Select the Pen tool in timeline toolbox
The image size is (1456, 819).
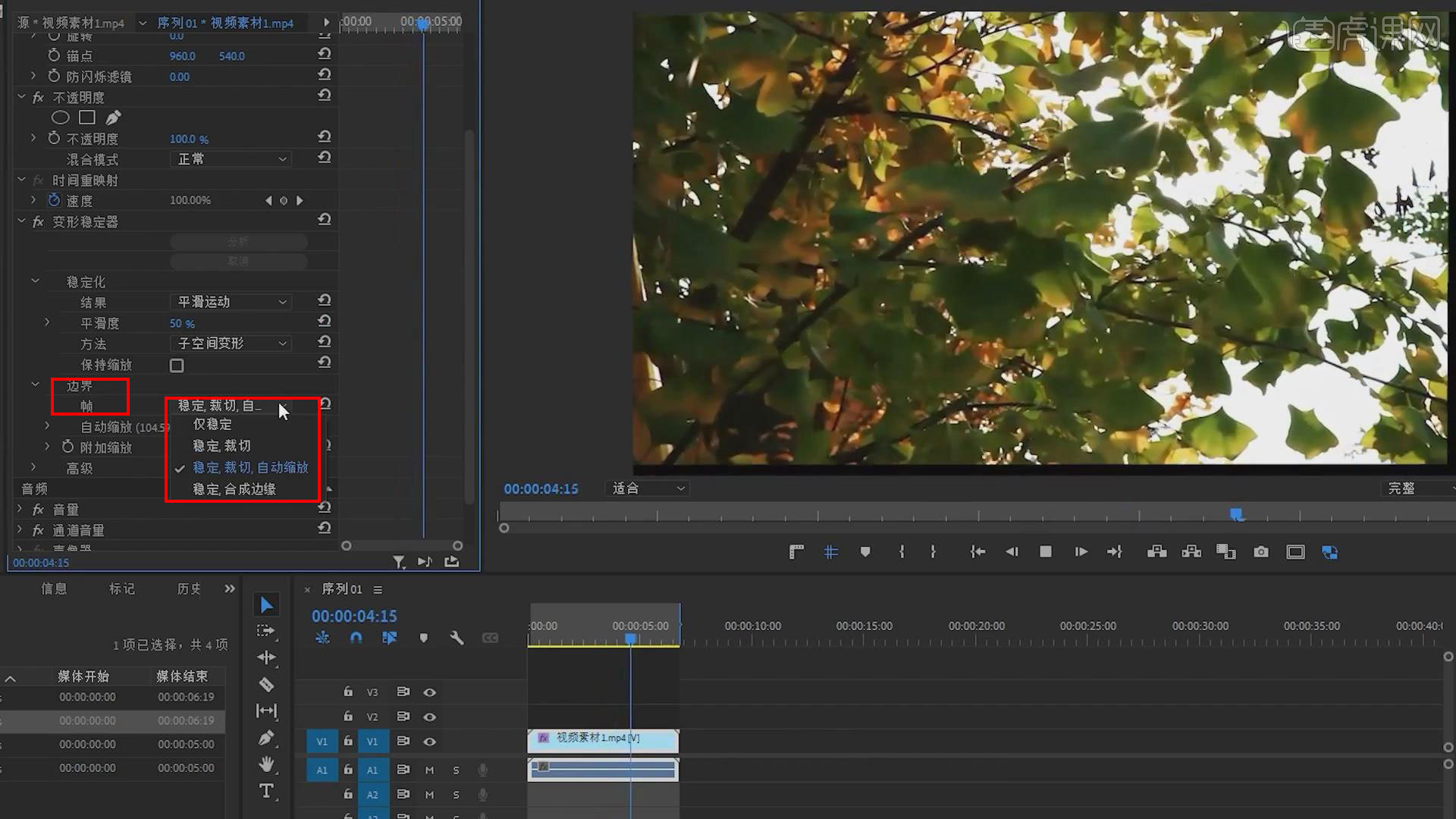pyautogui.click(x=266, y=738)
